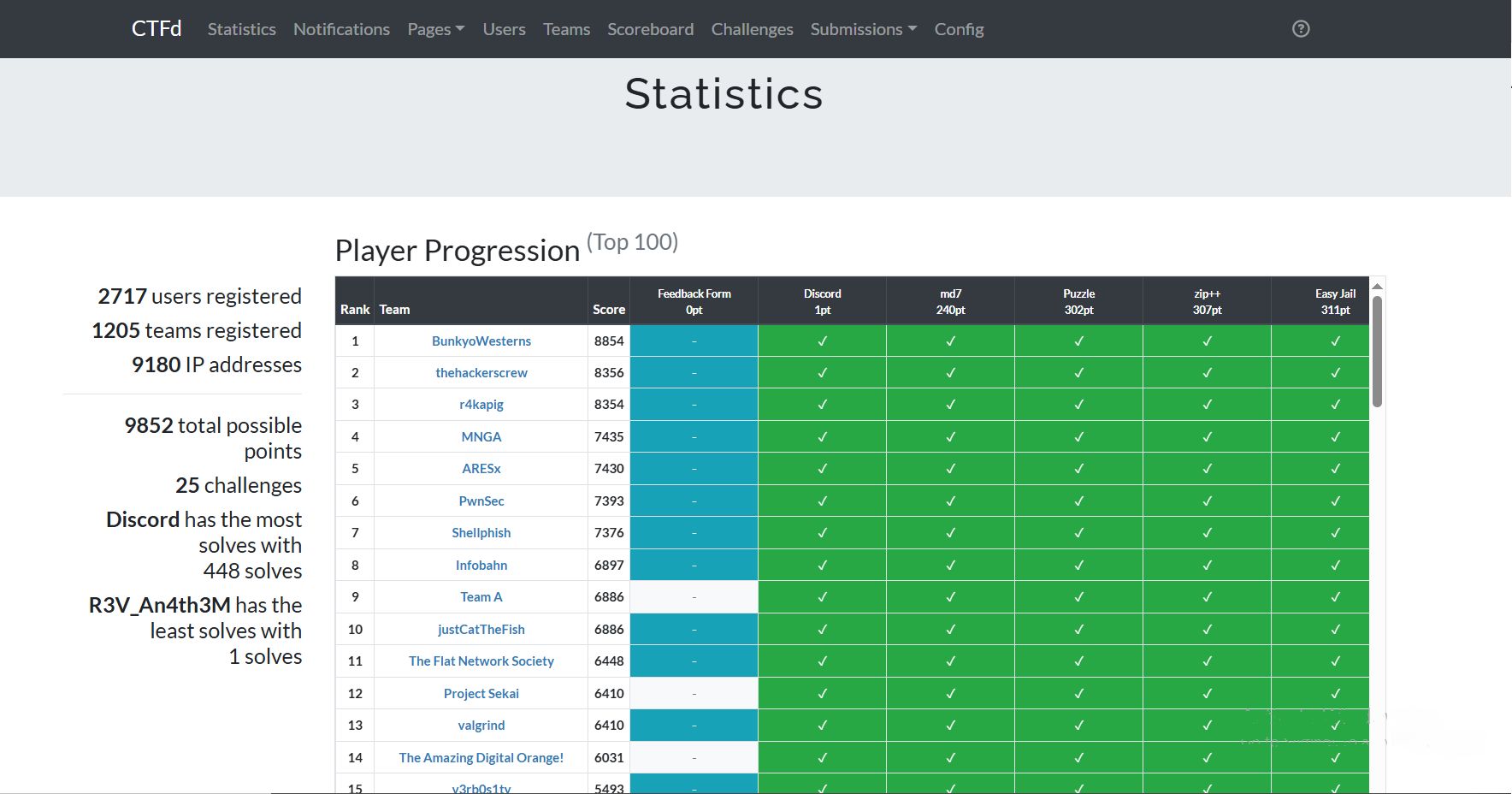Switch to the Scoreboard page

[x=651, y=28]
